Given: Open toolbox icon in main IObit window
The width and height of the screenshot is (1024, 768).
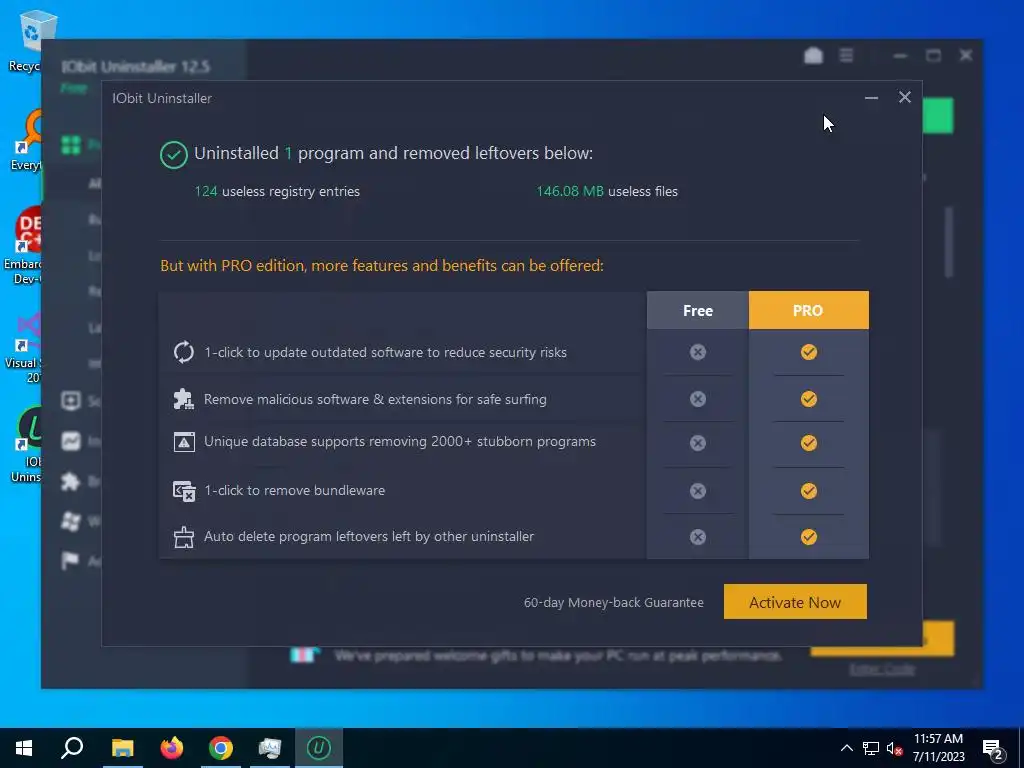Looking at the screenshot, I should (x=813, y=56).
